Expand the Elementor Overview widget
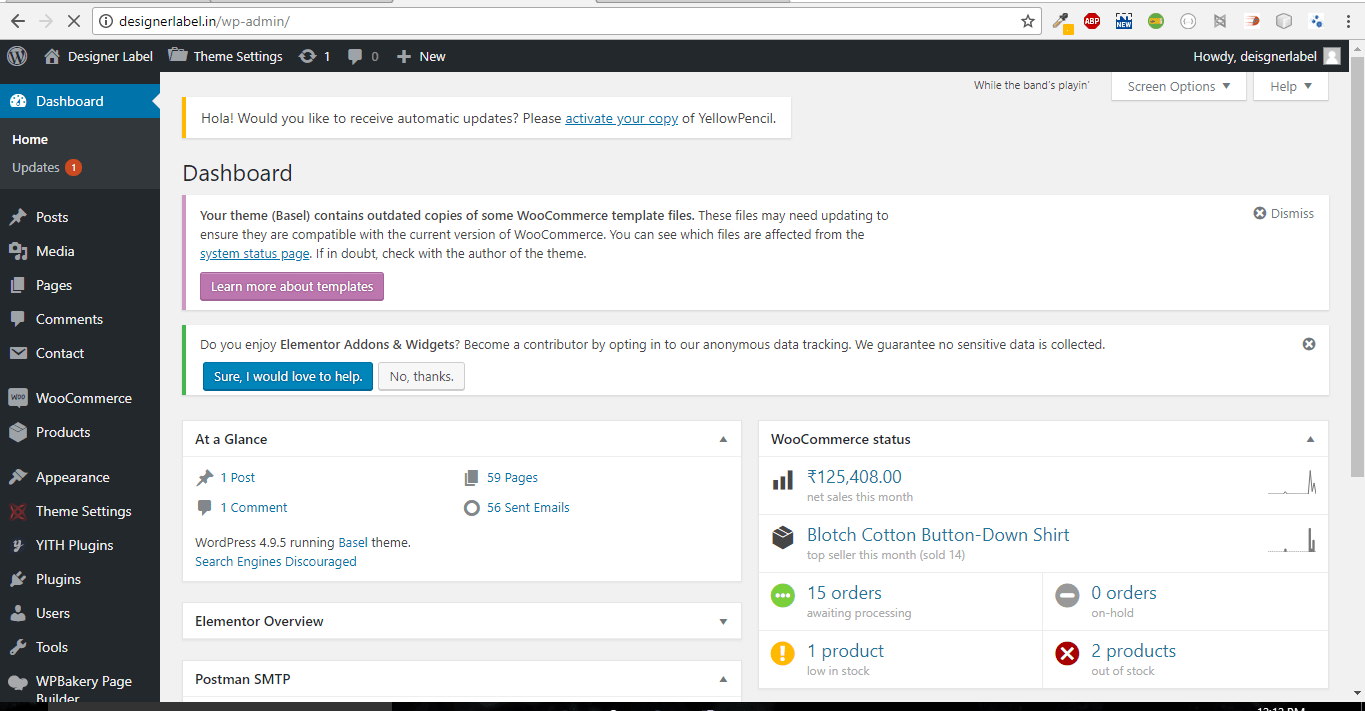 tap(723, 621)
